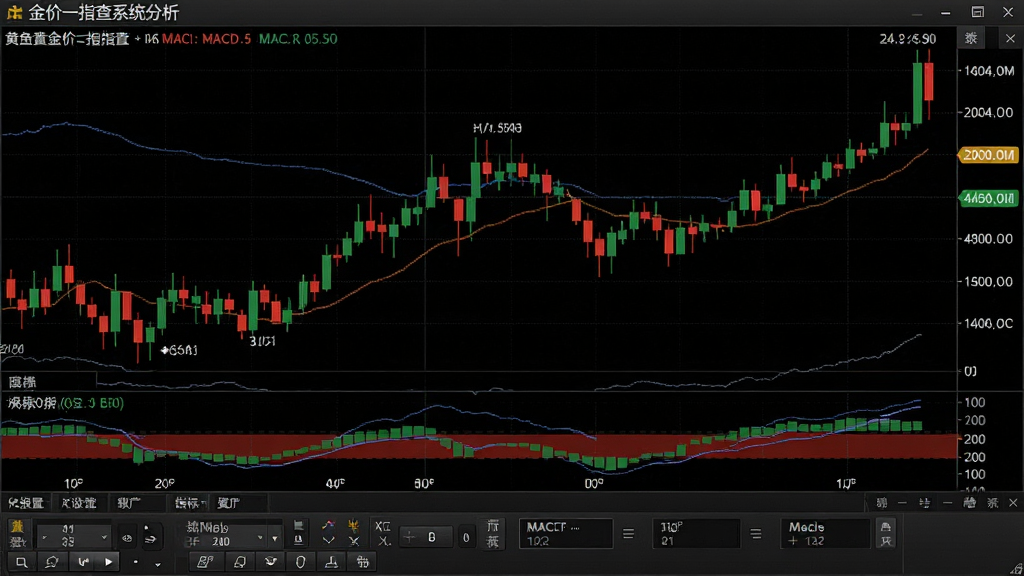This screenshot has height=576, width=1024.
Task: Switch to the first bottom panel tab
Action: click(x=25, y=503)
